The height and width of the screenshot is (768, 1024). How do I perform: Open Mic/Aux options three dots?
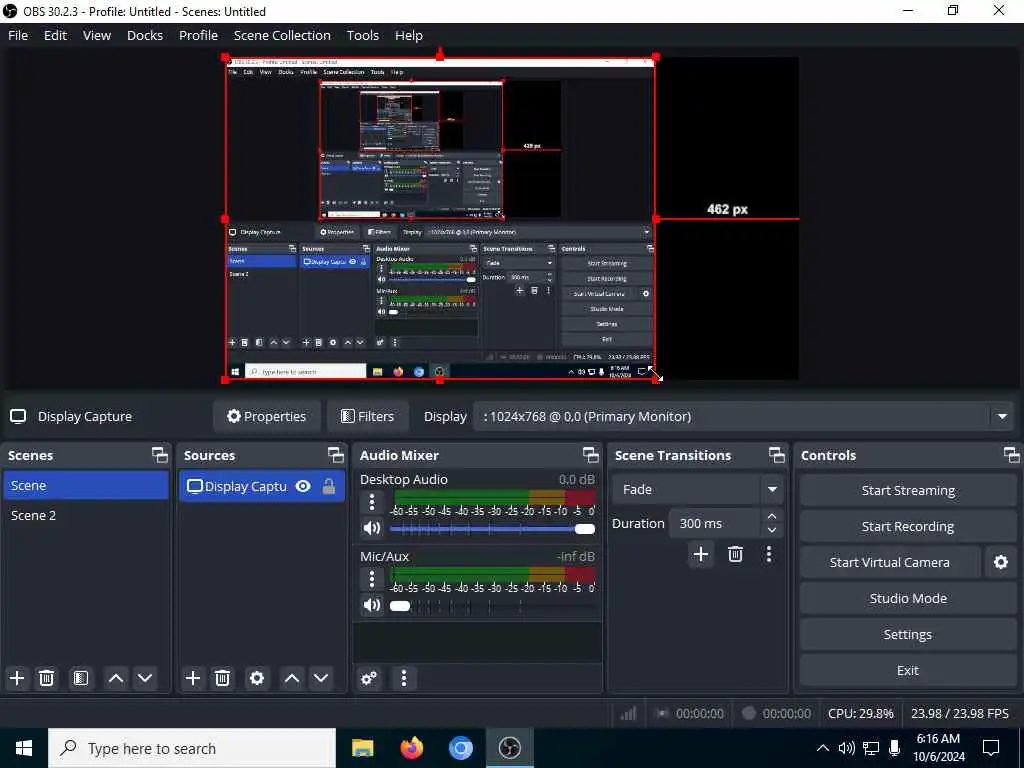click(372, 579)
